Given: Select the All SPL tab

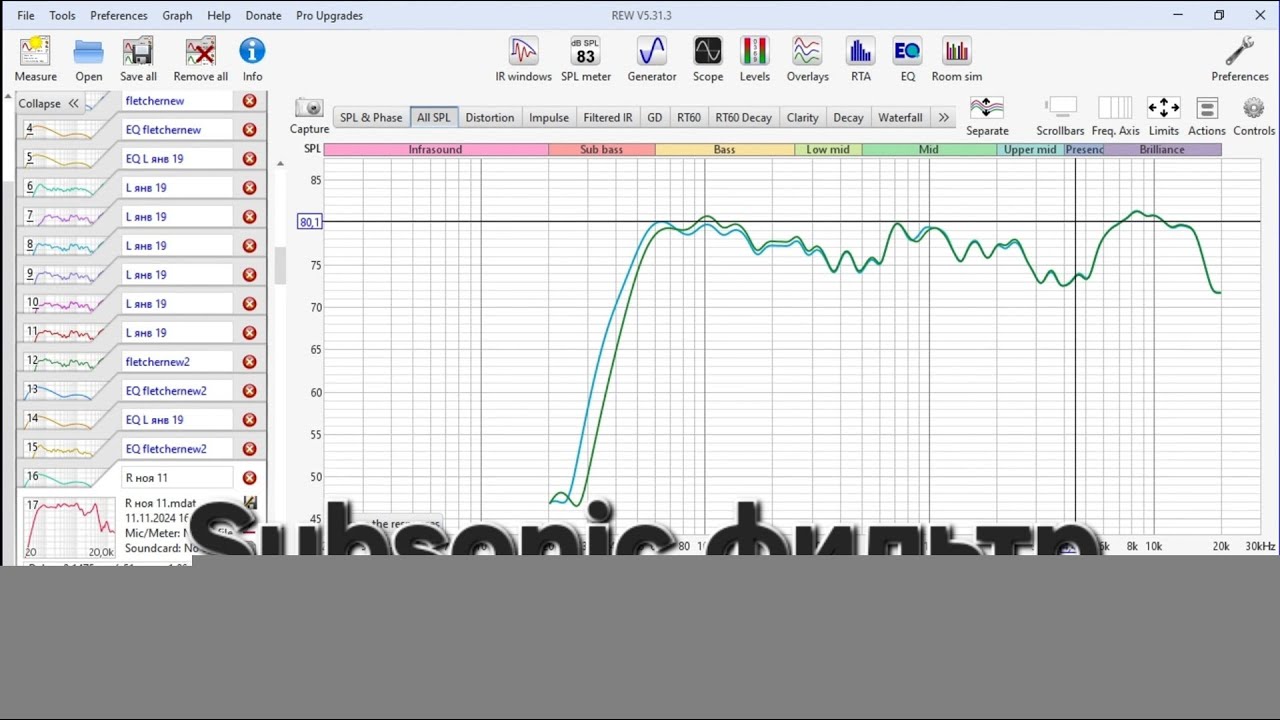Looking at the screenshot, I should pos(434,117).
